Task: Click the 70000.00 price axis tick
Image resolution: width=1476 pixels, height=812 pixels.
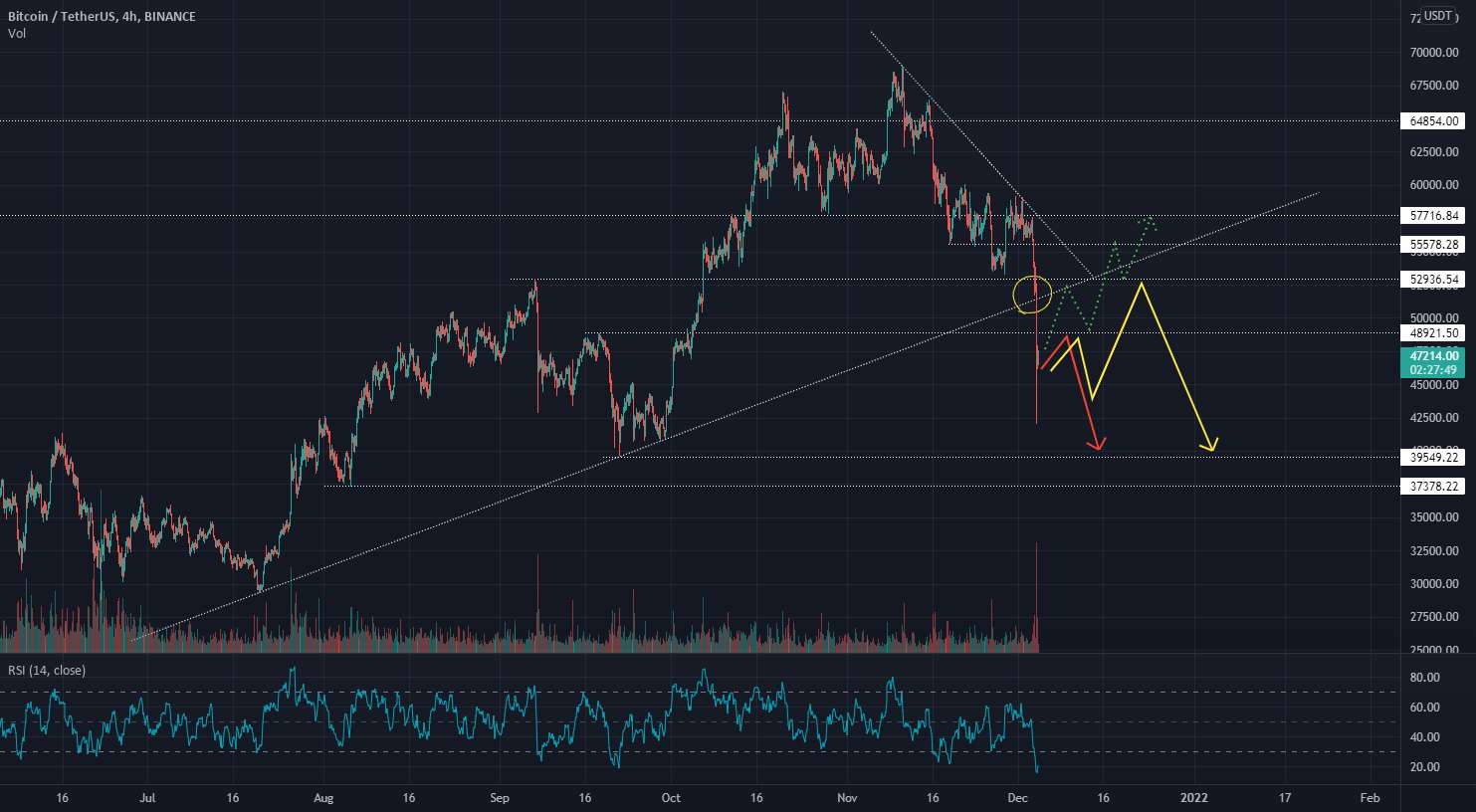Action: click(x=1434, y=53)
